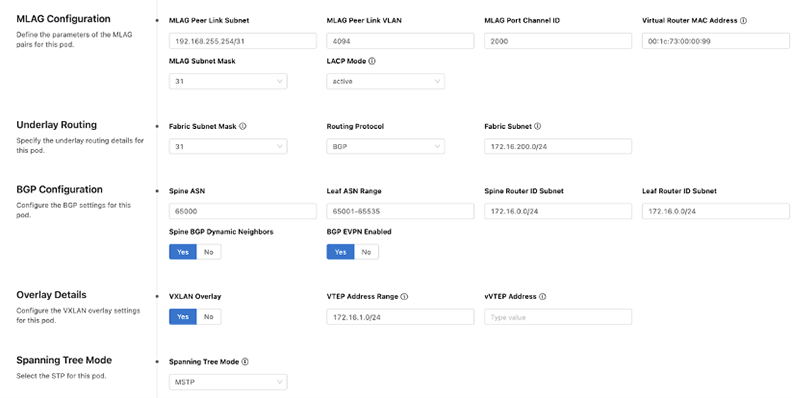Click the Spine ASN field
The image size is (792, 398).
click(243, 211)
